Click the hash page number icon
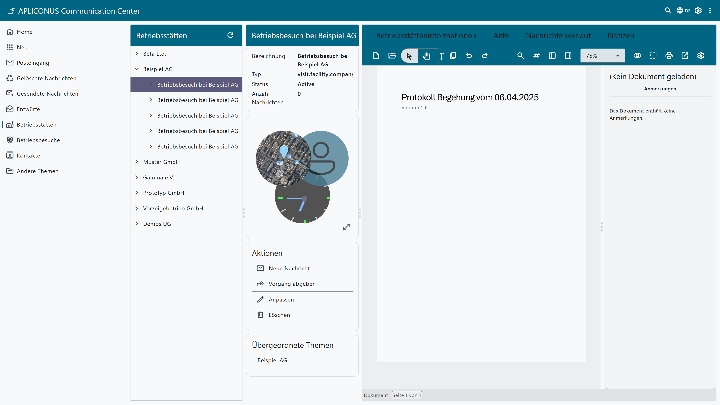 (536, 56)
